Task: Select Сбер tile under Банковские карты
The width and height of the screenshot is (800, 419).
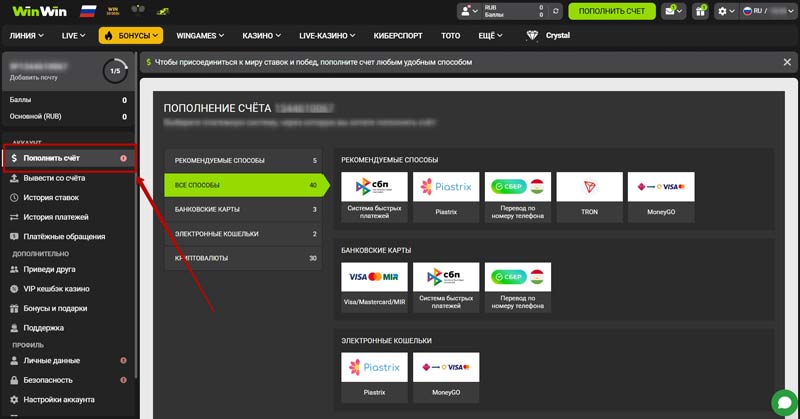Action: pyautogui.click(x=517, y=287)
